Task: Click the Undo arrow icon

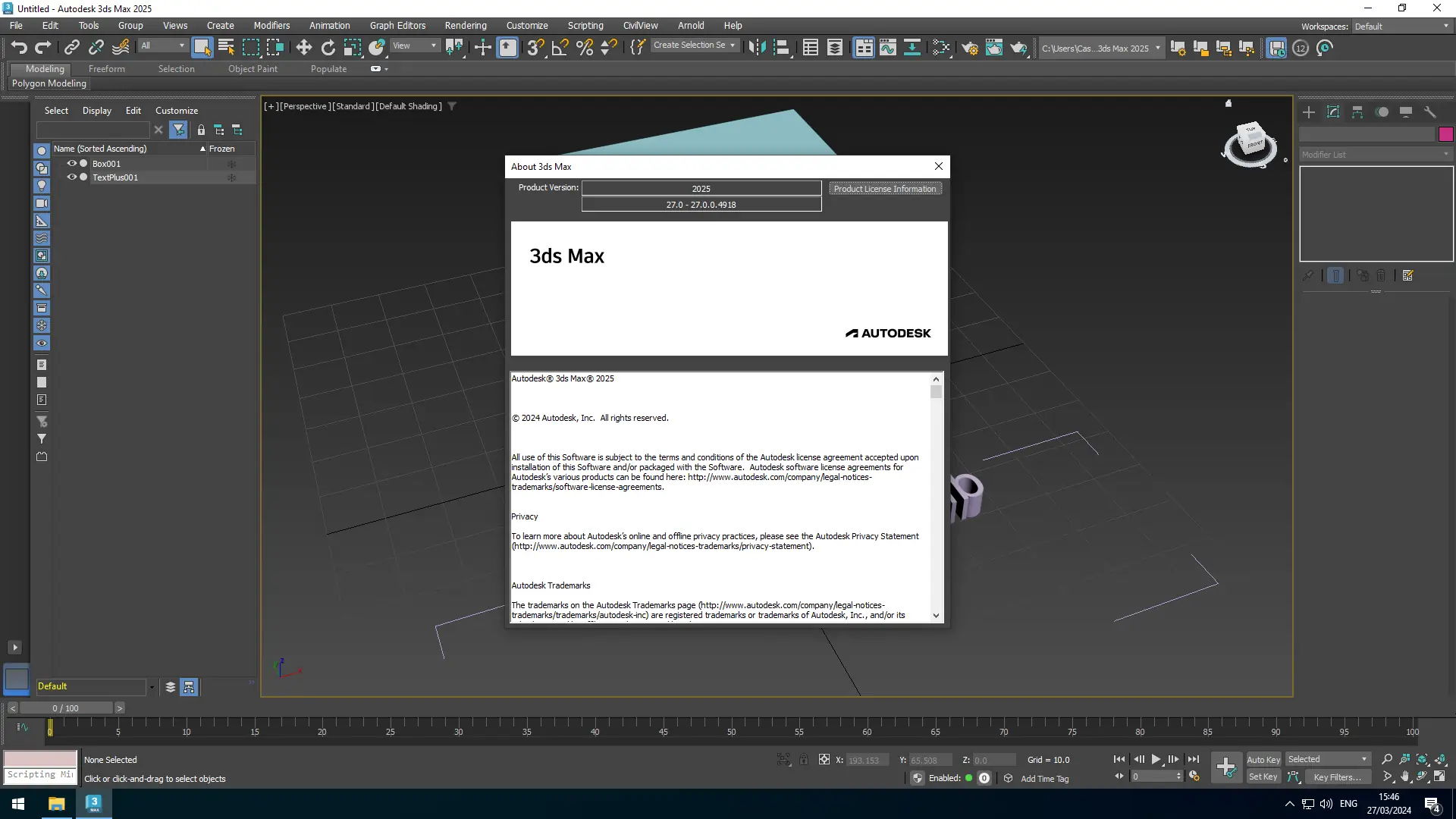Action: pos(18,48)
